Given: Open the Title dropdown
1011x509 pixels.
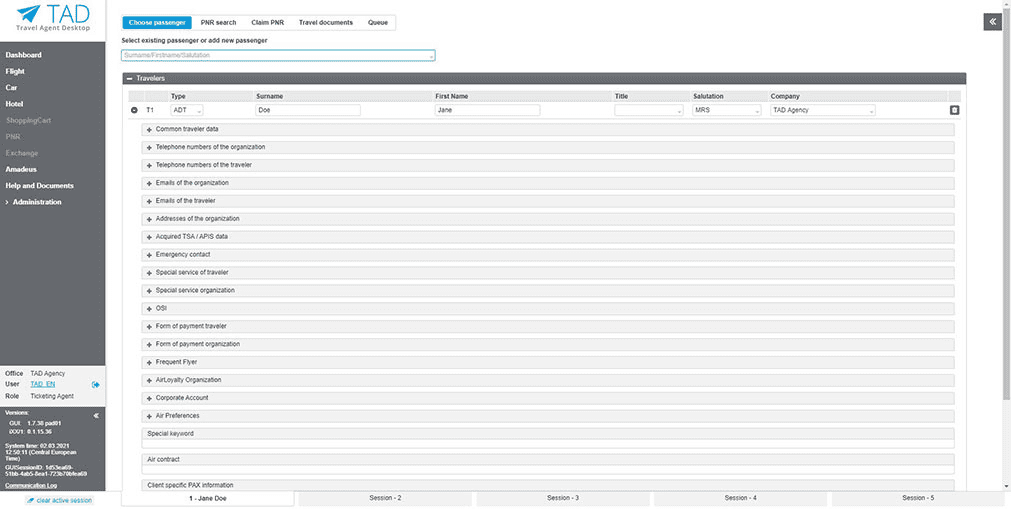Looking at the screenshot, I should click(649, 110).
